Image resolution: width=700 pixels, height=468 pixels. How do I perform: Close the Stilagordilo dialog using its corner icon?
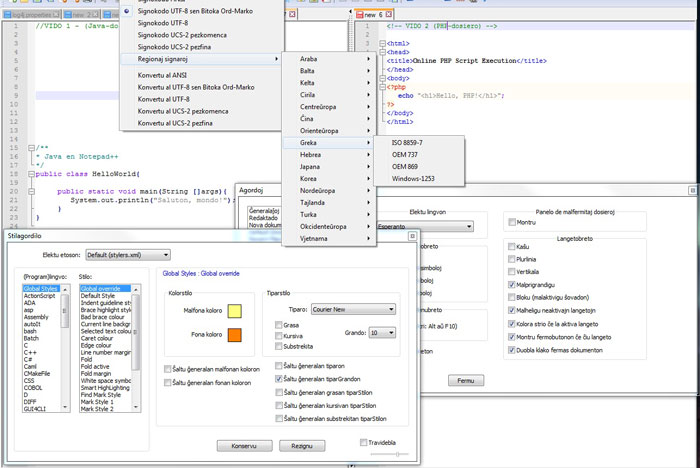pos(412,236)
